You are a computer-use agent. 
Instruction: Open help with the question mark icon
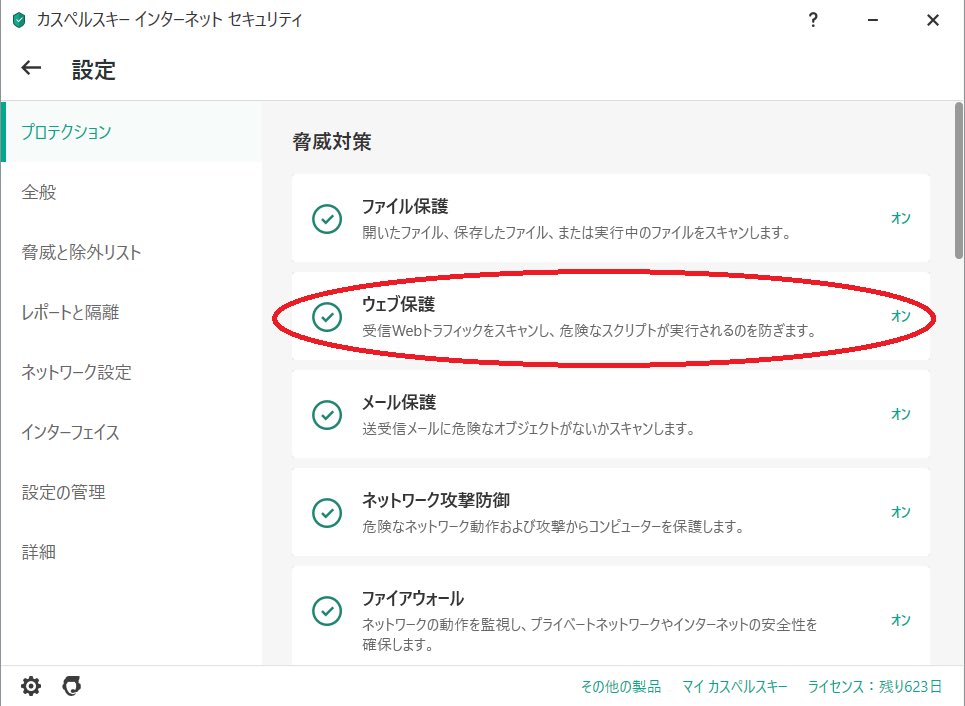[x=812, y=20]
